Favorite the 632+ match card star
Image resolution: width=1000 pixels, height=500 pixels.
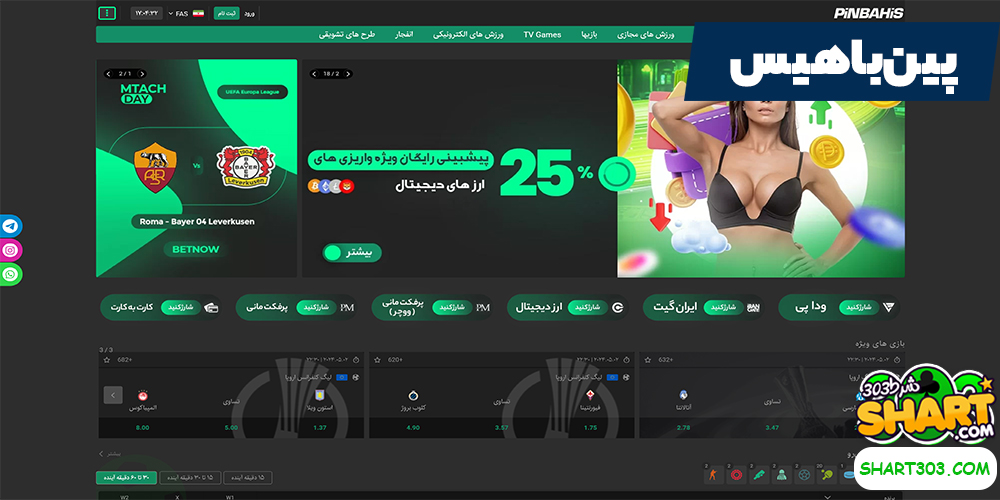coord(648,360)
